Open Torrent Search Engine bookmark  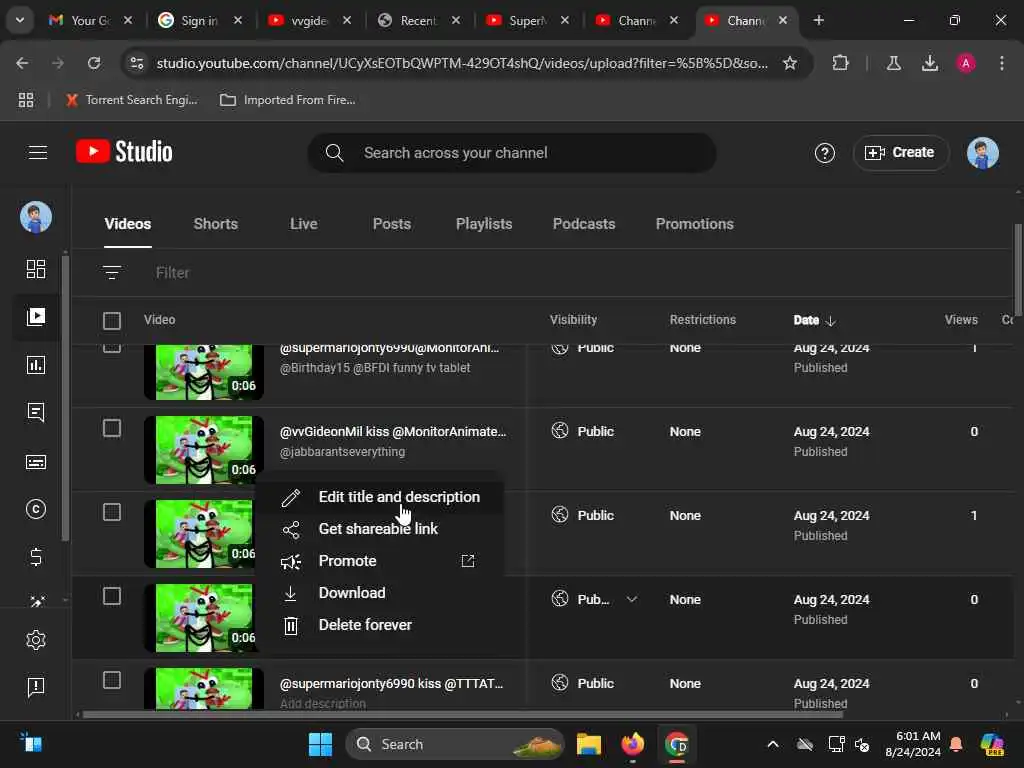132,100
